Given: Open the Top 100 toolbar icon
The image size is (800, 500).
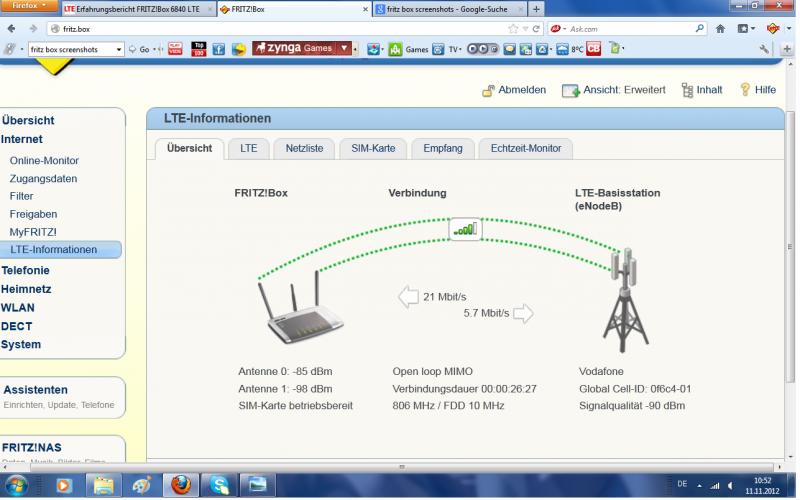Looking at the screenshot, I should point(198,49).
